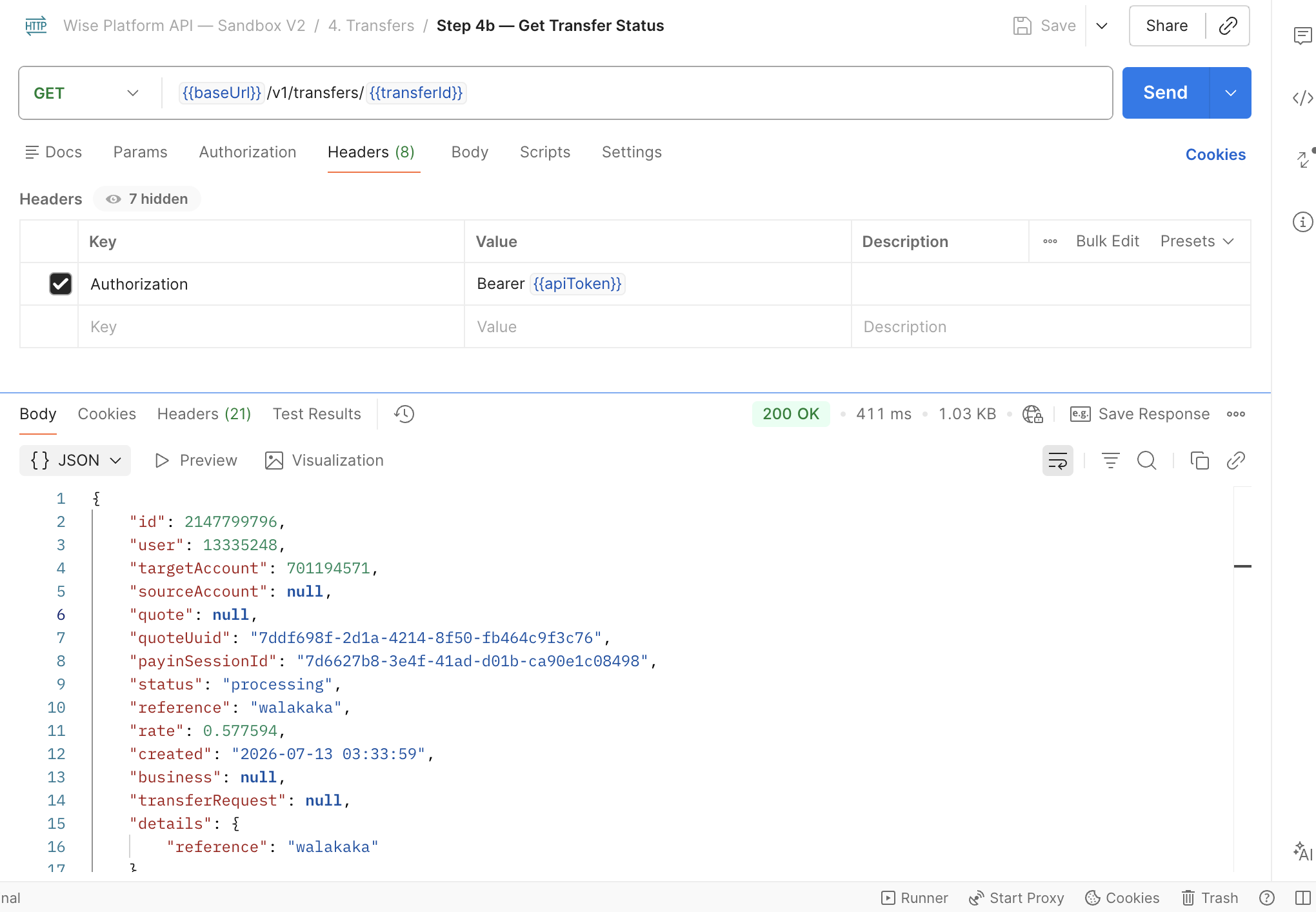Search within the response body
Image resolution: width=1316 pixels, height=912 pixels.
click(1147, 461)
